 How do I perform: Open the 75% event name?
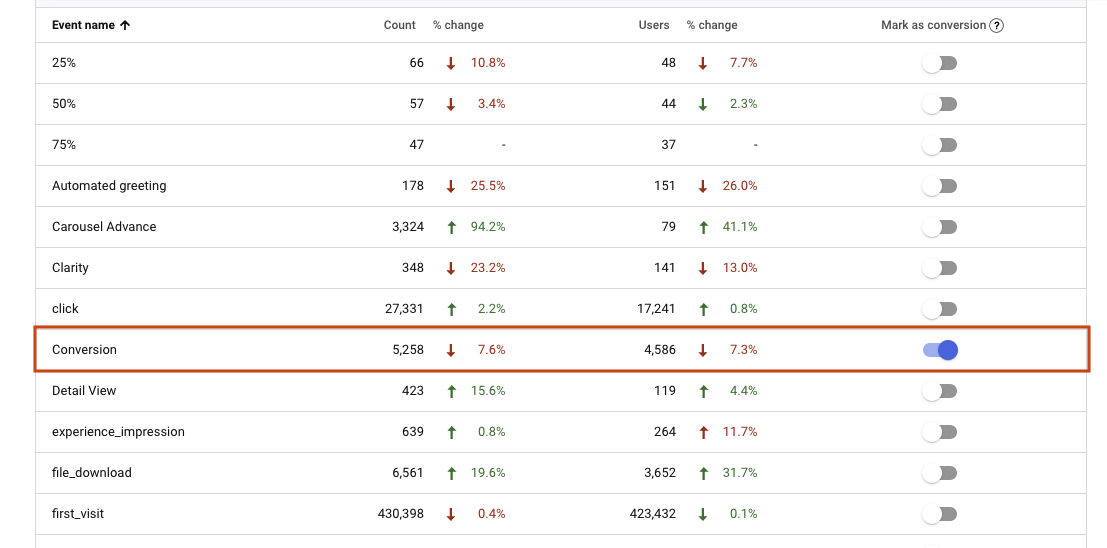pos(64,145)
